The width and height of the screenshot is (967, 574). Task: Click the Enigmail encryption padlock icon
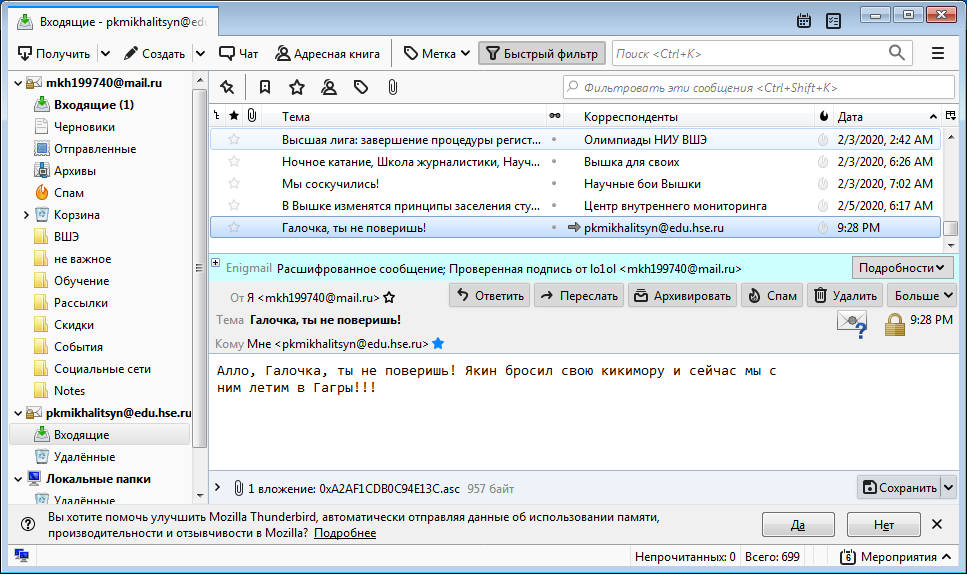pos(894,324)
